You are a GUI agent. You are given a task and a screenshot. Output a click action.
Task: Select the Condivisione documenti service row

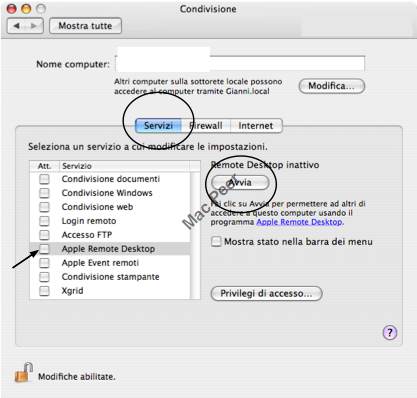(110, 179)
